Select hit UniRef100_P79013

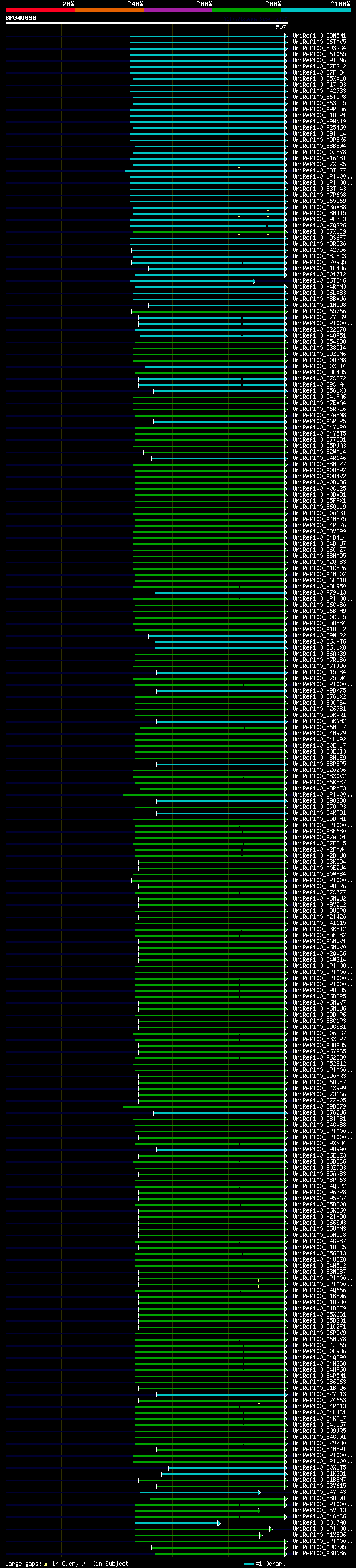319,593
